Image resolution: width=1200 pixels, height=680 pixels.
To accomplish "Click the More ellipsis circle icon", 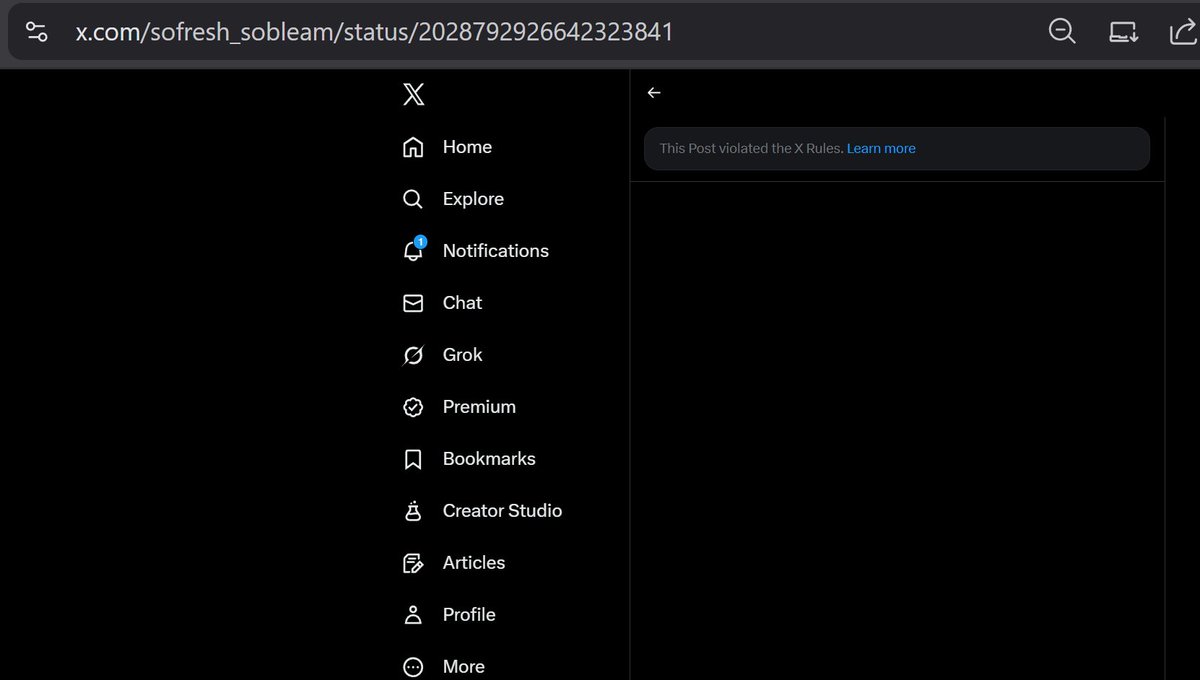I will coord(413,667).
